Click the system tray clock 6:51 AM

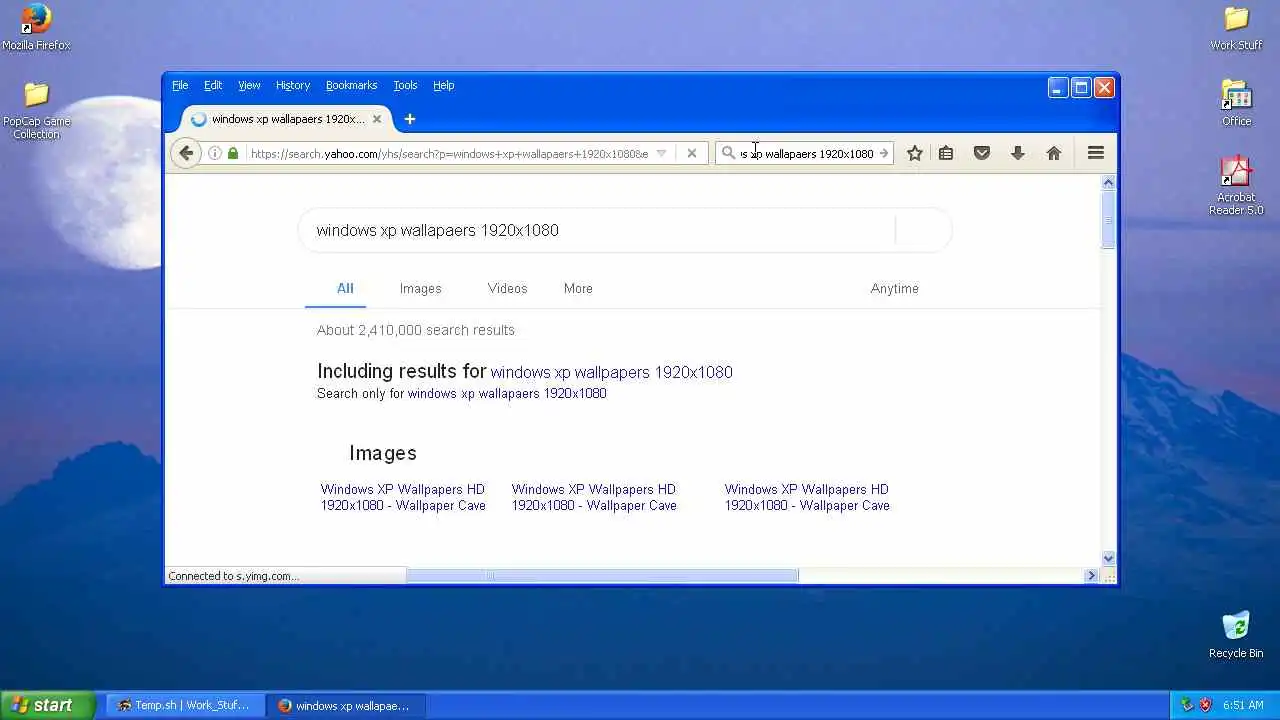coord(1243,705)
